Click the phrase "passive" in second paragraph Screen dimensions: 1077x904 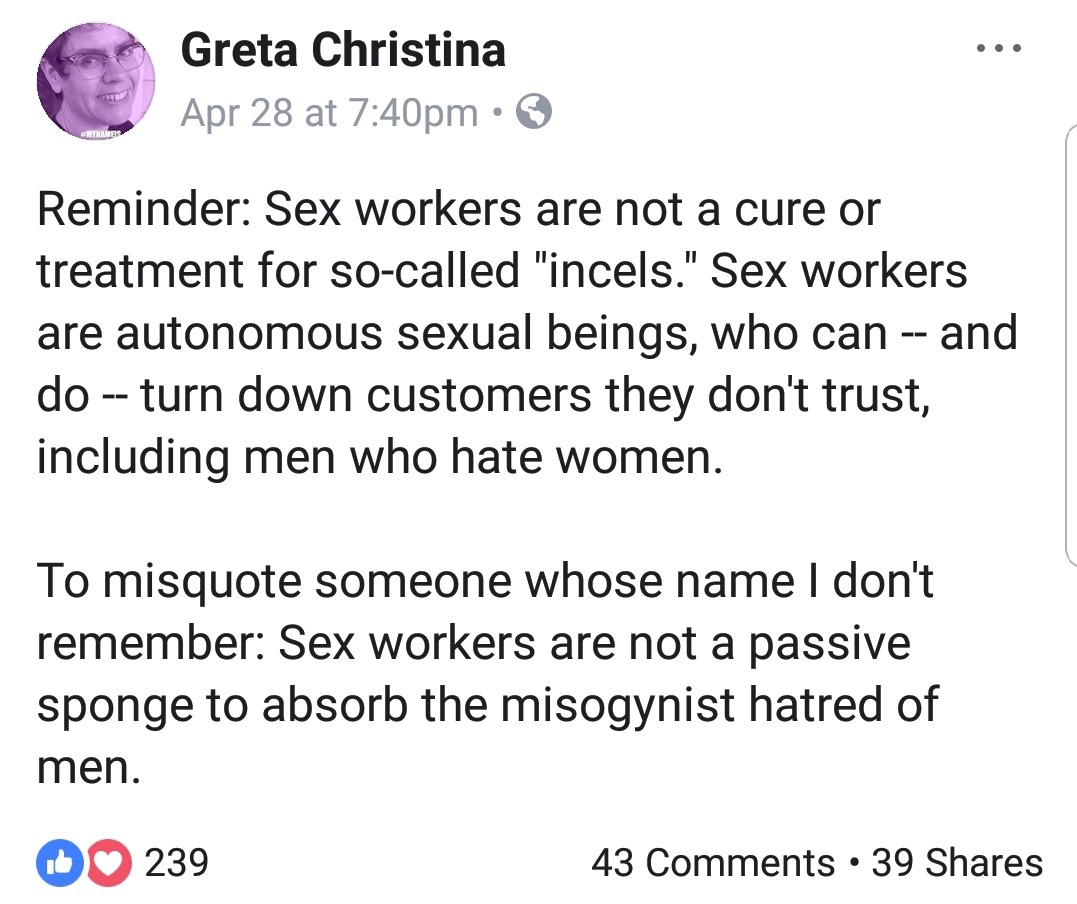tap(829, 643)
